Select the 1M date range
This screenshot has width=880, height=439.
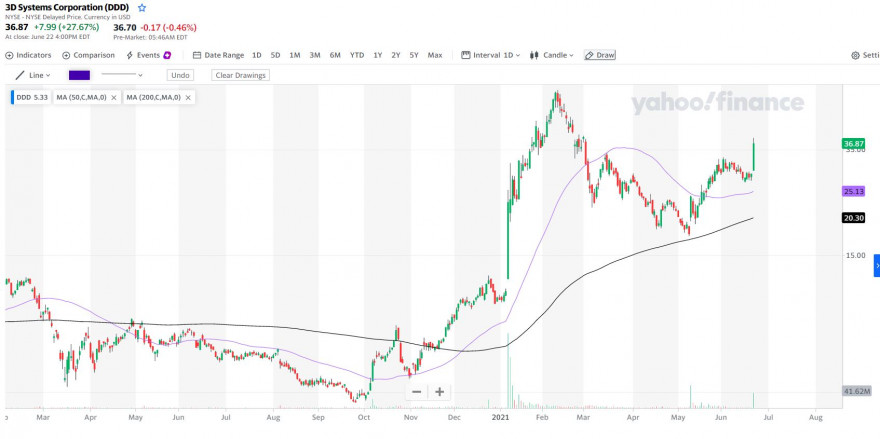tap(295, 55)
